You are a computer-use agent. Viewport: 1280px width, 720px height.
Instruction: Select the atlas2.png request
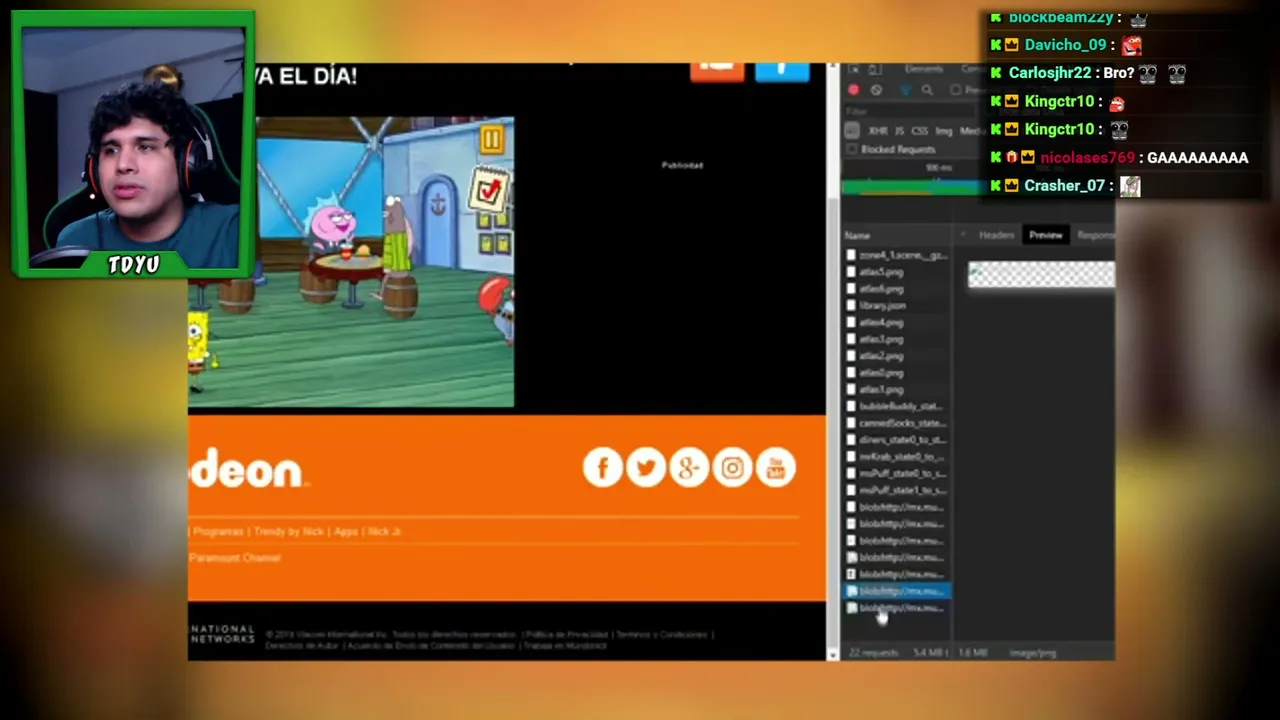point(896,356)
